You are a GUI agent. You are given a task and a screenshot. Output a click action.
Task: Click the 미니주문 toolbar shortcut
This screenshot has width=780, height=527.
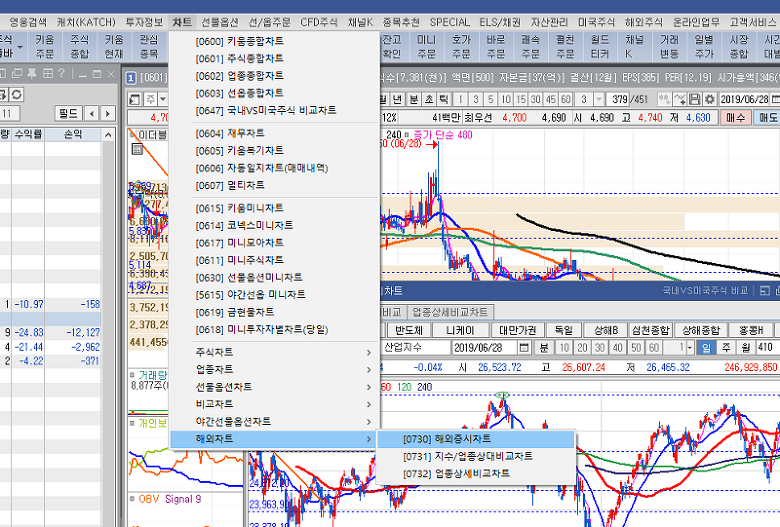pos(426,46)
